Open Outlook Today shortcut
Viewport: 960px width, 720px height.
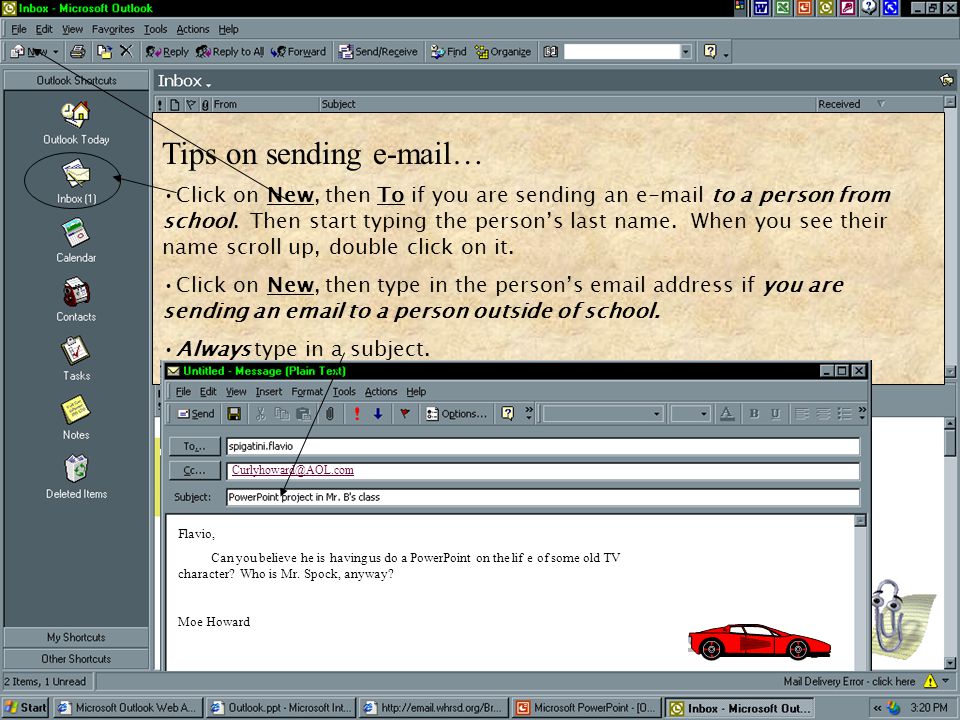point(76,123)
